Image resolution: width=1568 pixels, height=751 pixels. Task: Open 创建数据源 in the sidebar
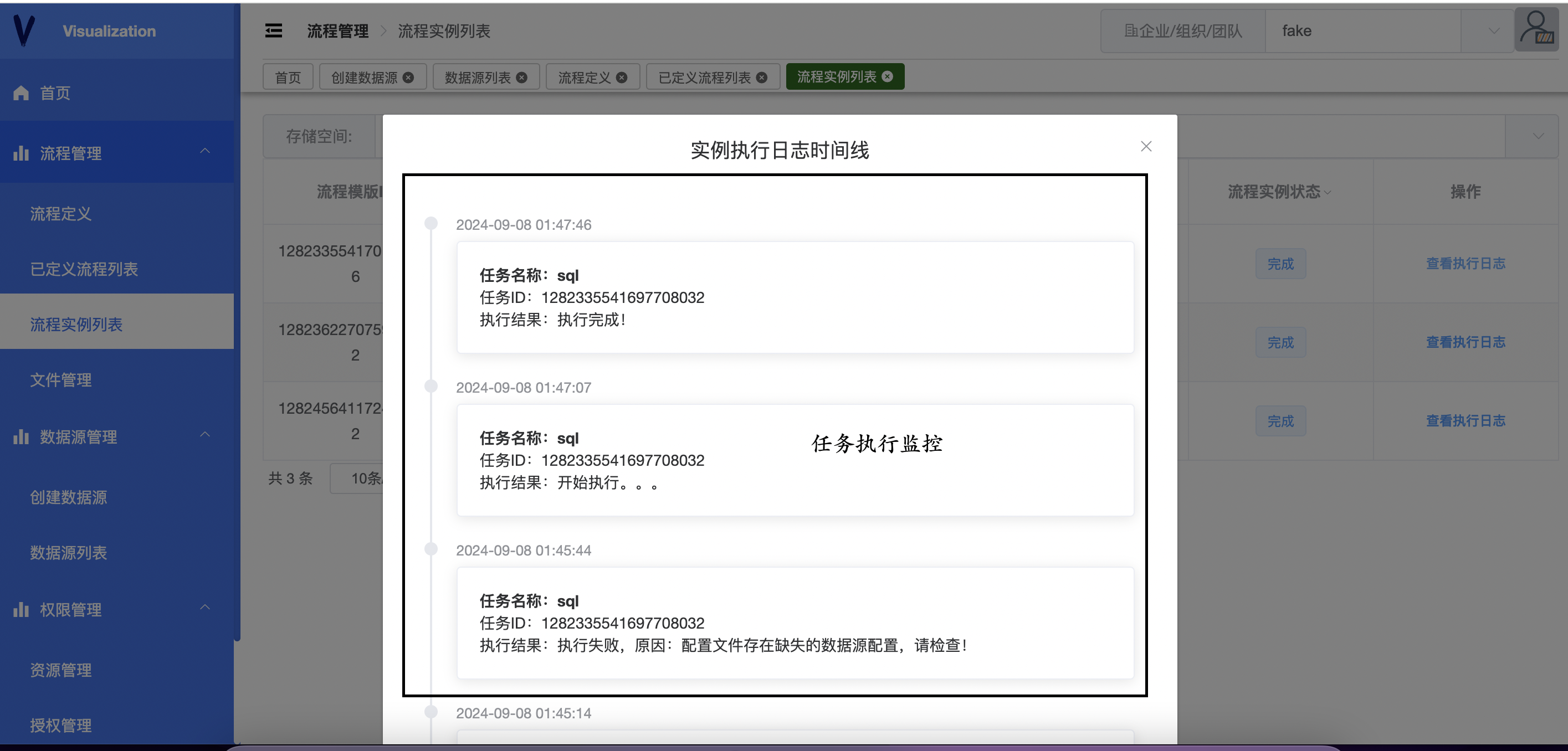pos(117,497)
